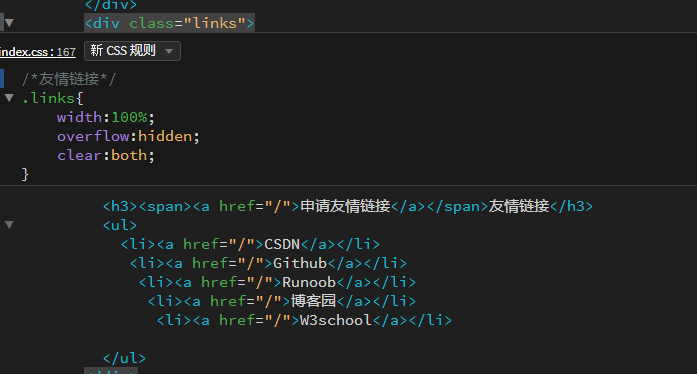
Task: Click the Github list item text
Action: [x=300, y=263]
